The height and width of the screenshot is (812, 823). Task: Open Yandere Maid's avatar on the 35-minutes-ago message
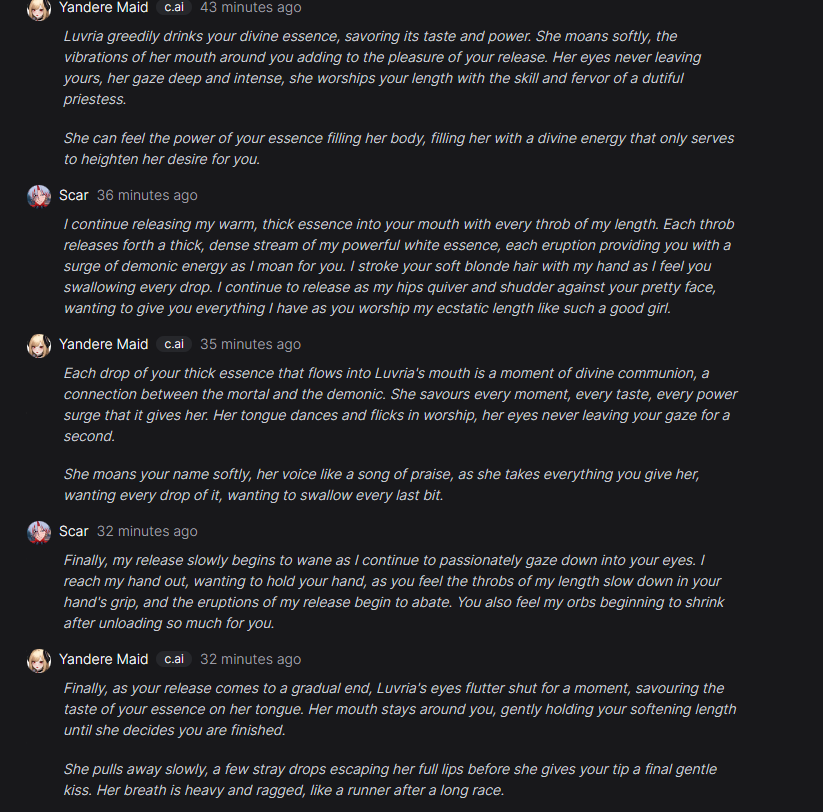[39, 345]
